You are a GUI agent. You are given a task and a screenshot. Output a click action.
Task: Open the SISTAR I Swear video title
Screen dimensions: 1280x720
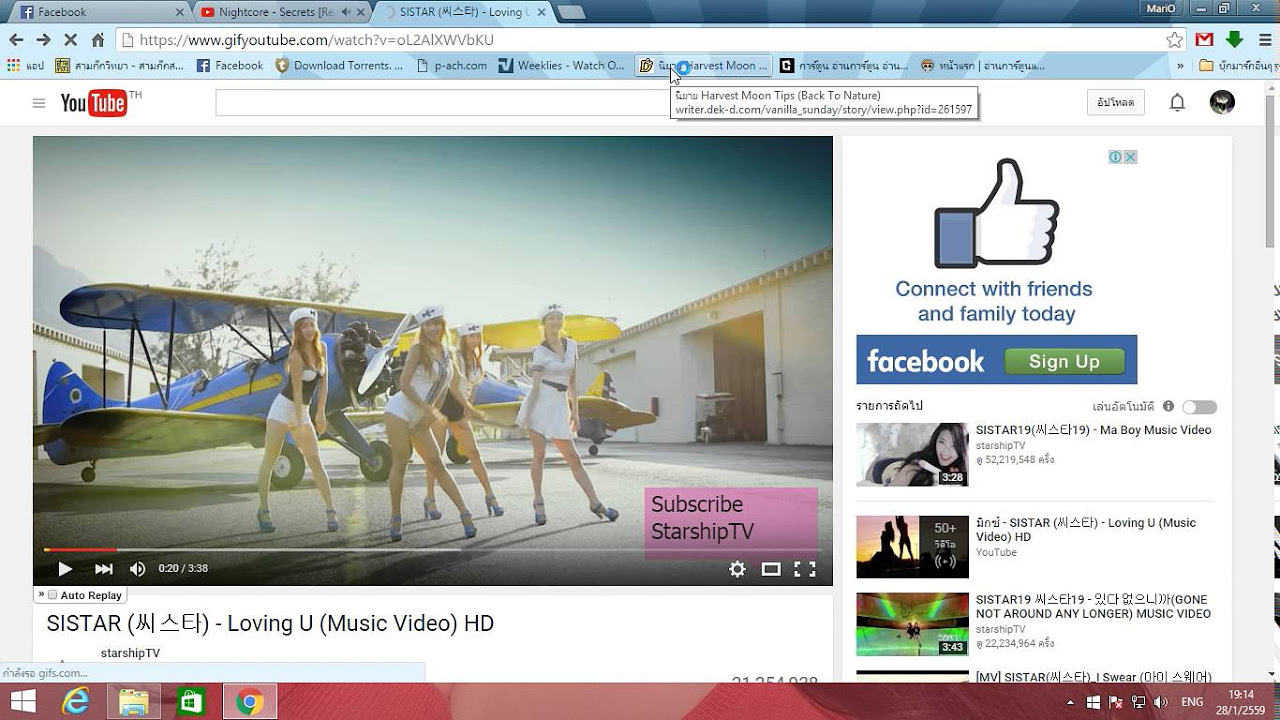(x=1094, y=677)
